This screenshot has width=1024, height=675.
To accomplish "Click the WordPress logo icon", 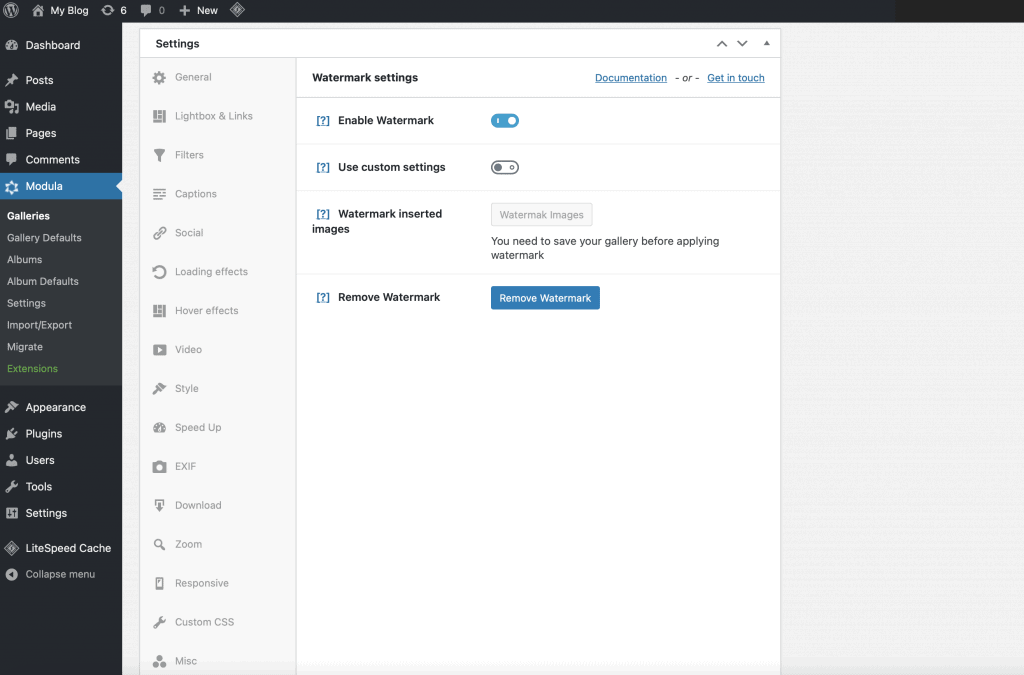I will (x=12, y=10).
